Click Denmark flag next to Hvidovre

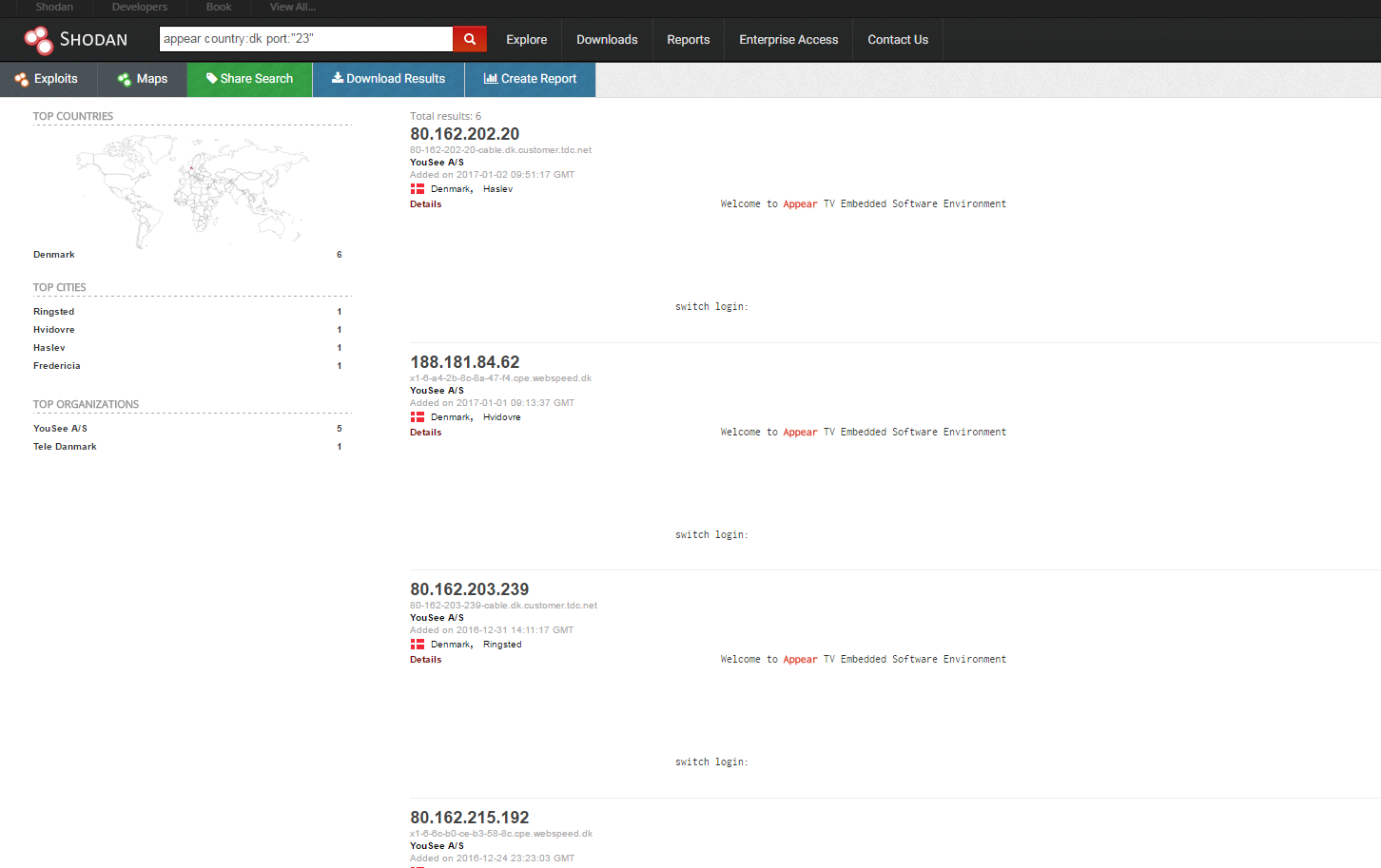tap(418, 417)
